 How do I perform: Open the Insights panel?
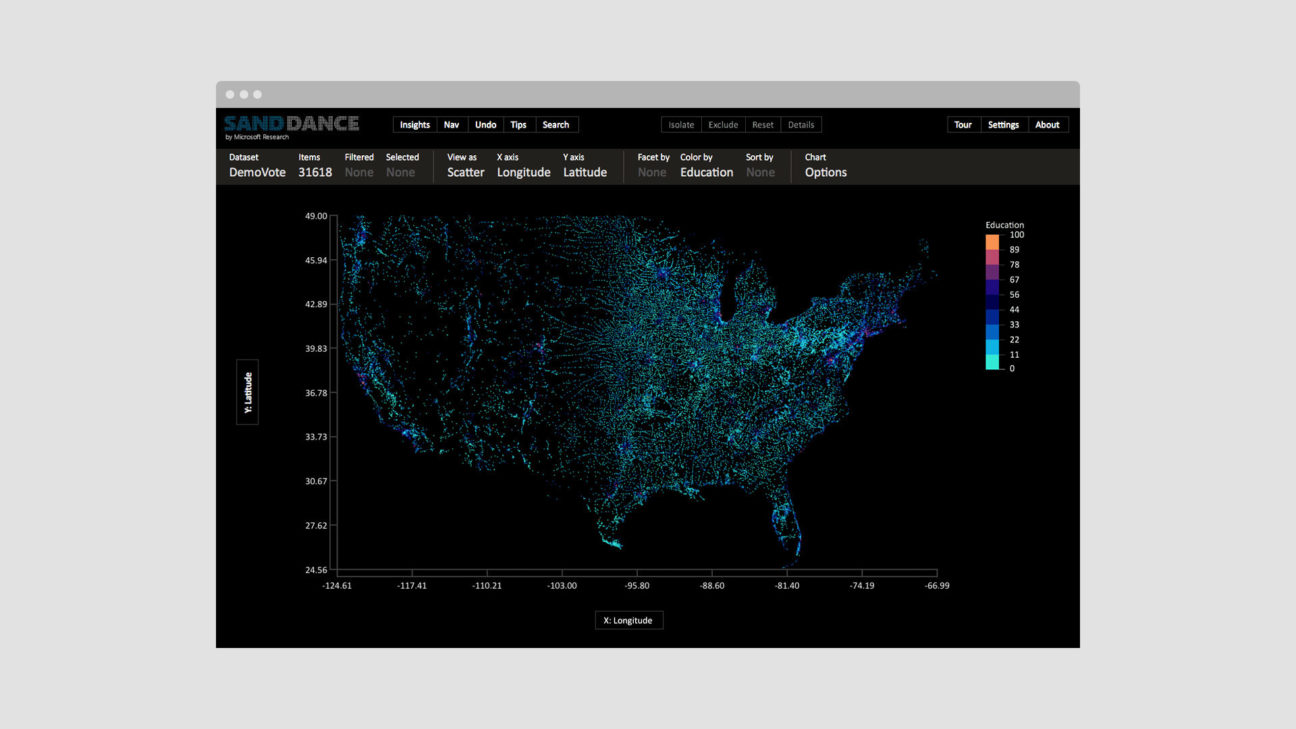(x=414, y=125)
